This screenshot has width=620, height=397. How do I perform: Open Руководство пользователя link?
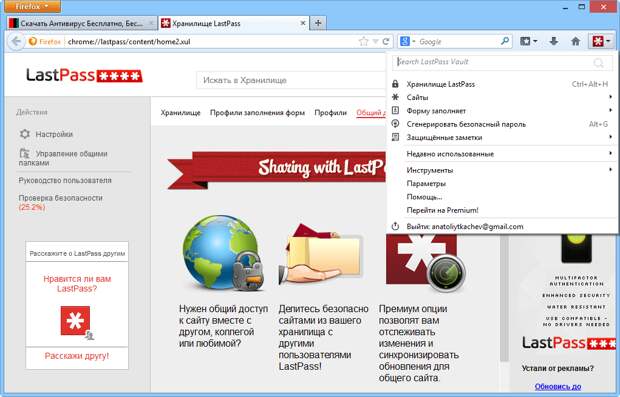[x=65, y=180]
